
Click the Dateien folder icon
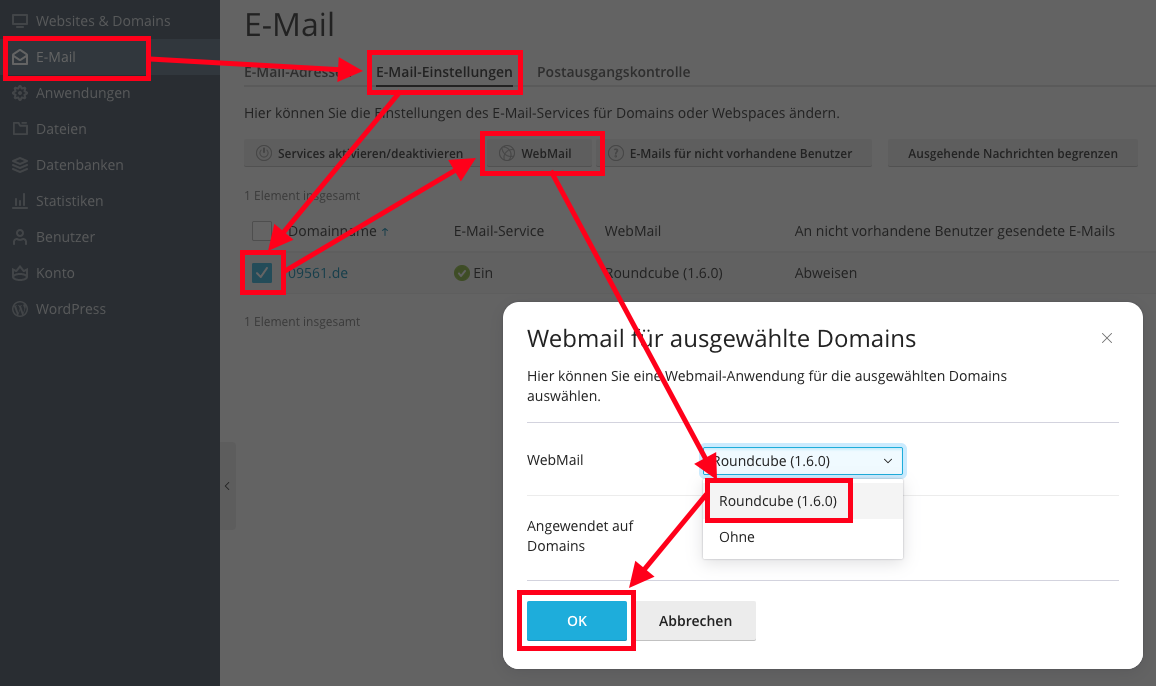20,129
